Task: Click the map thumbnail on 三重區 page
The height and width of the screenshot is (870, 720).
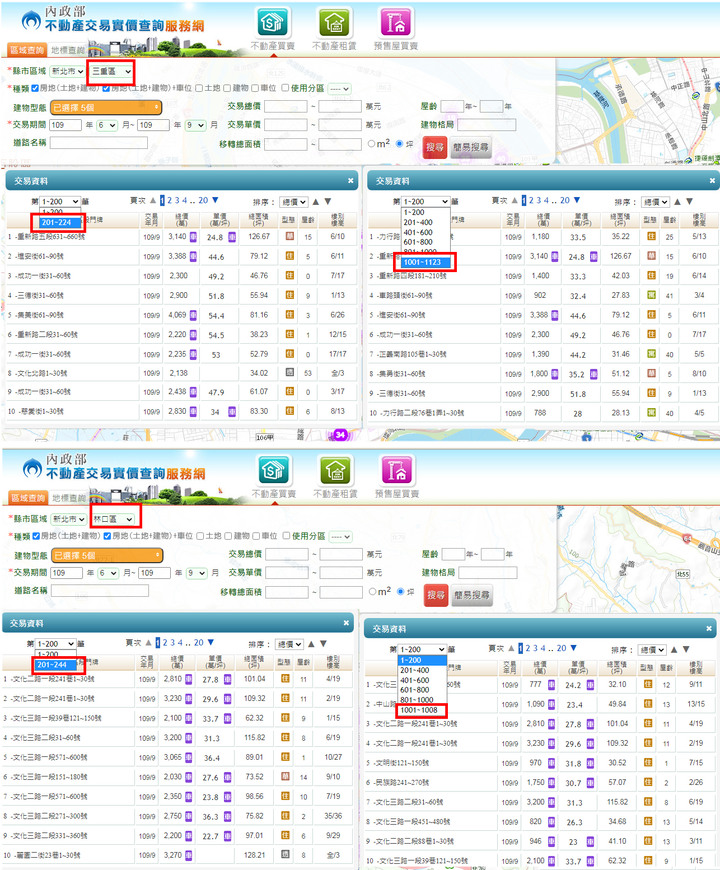Action: tap(638, 111)
